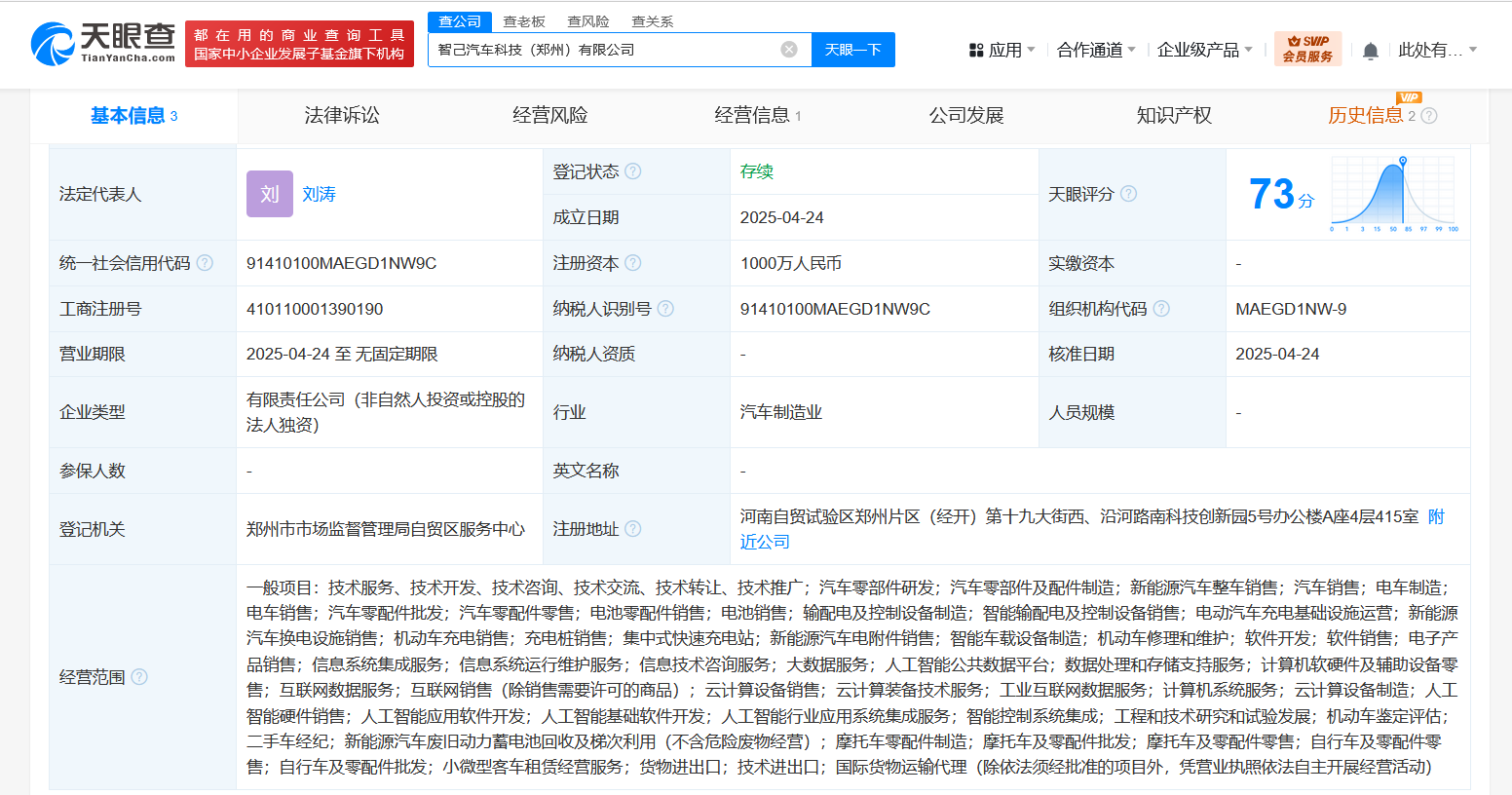Open legal representative 刘涛 link
The height and width of the screenshot is (795, 1512).
[x=319, y=194]
